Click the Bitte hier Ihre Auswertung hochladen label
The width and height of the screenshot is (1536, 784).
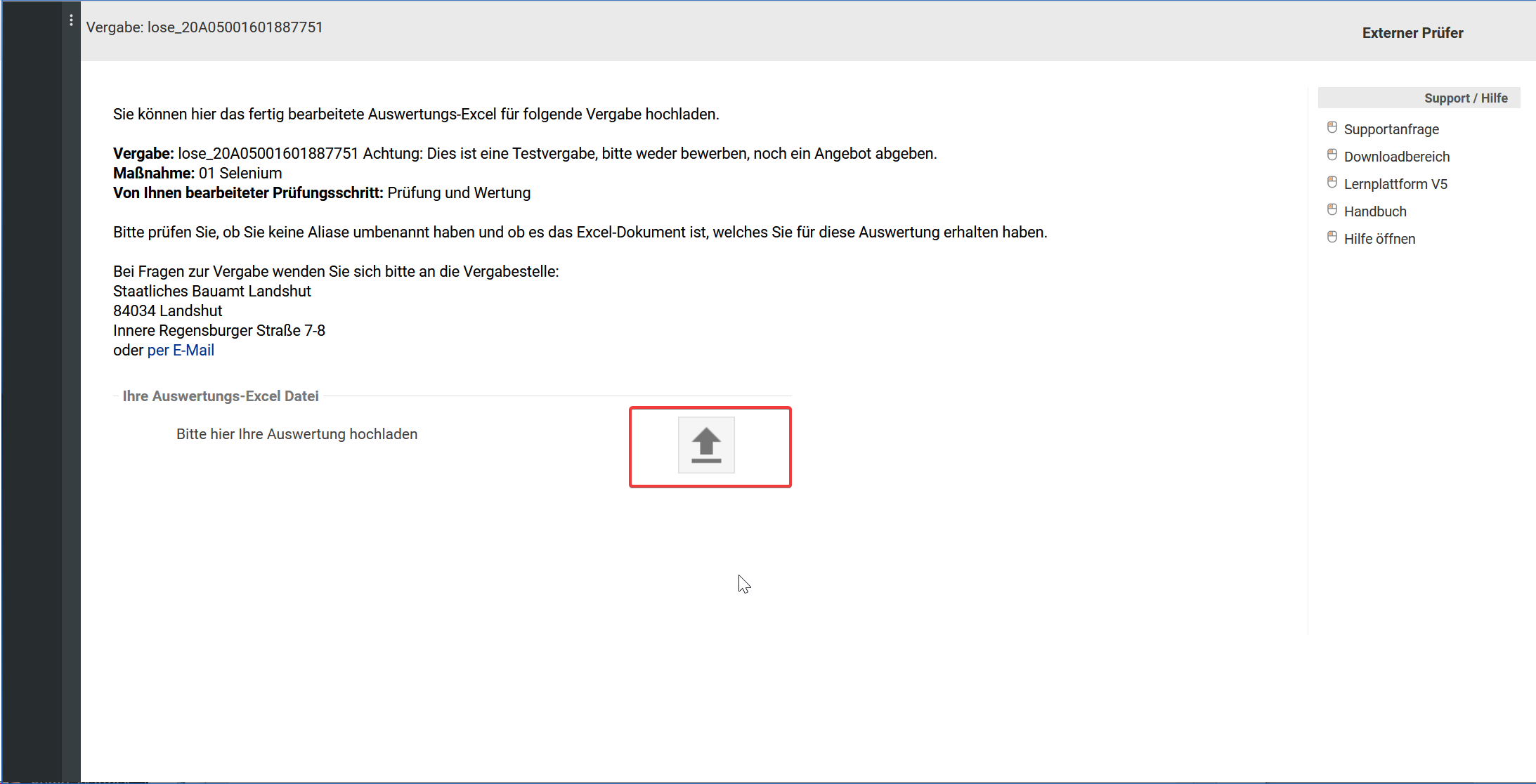[297, 434]
